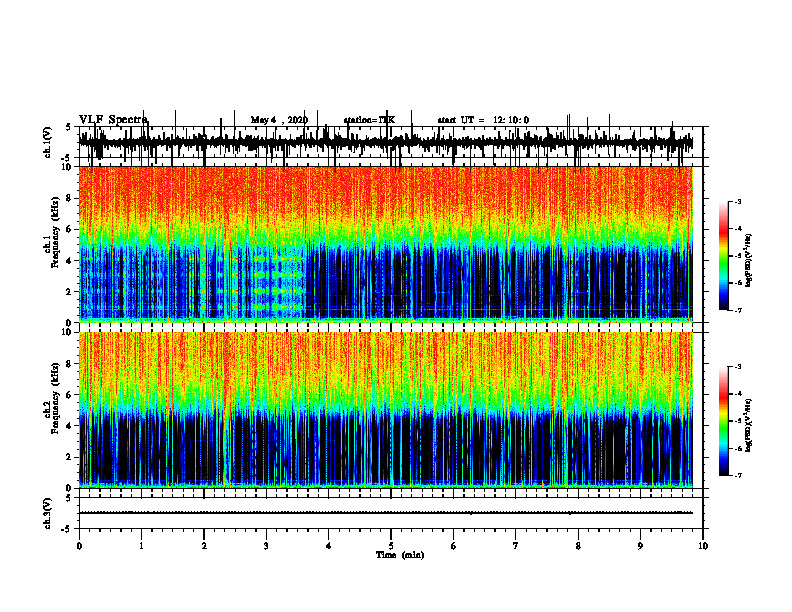Click the flat ch.3 voltage trace
This screenshot has width=792, height=612.
point(385,513)
